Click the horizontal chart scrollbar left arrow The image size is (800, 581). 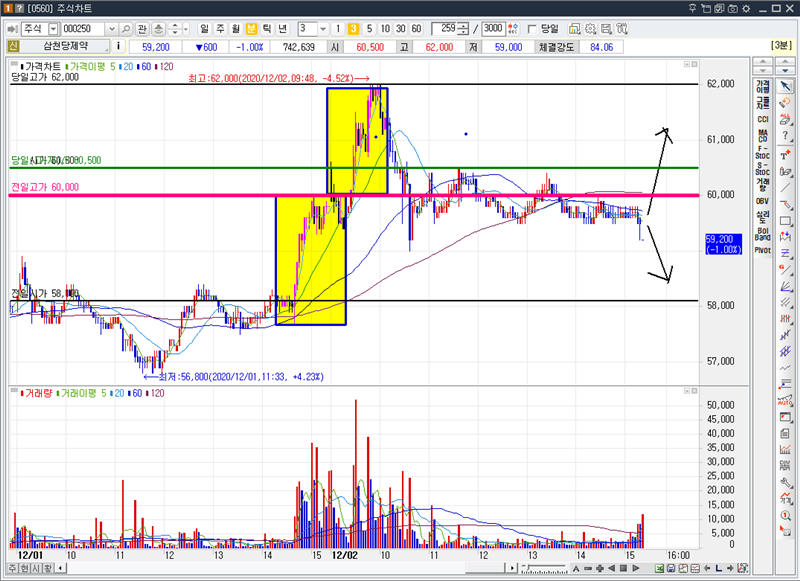pos(61,568)
